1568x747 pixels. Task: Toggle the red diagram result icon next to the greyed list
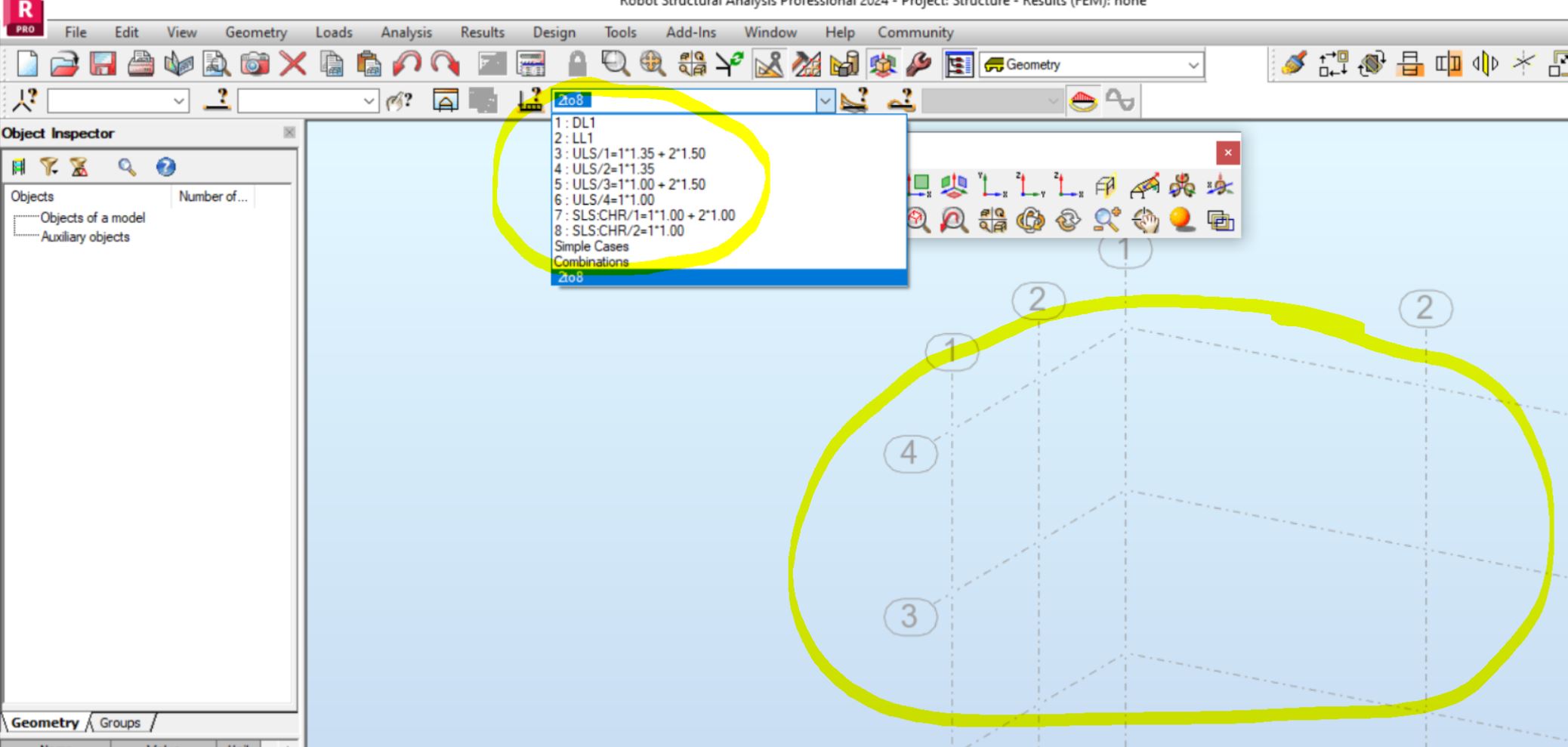1082,100
